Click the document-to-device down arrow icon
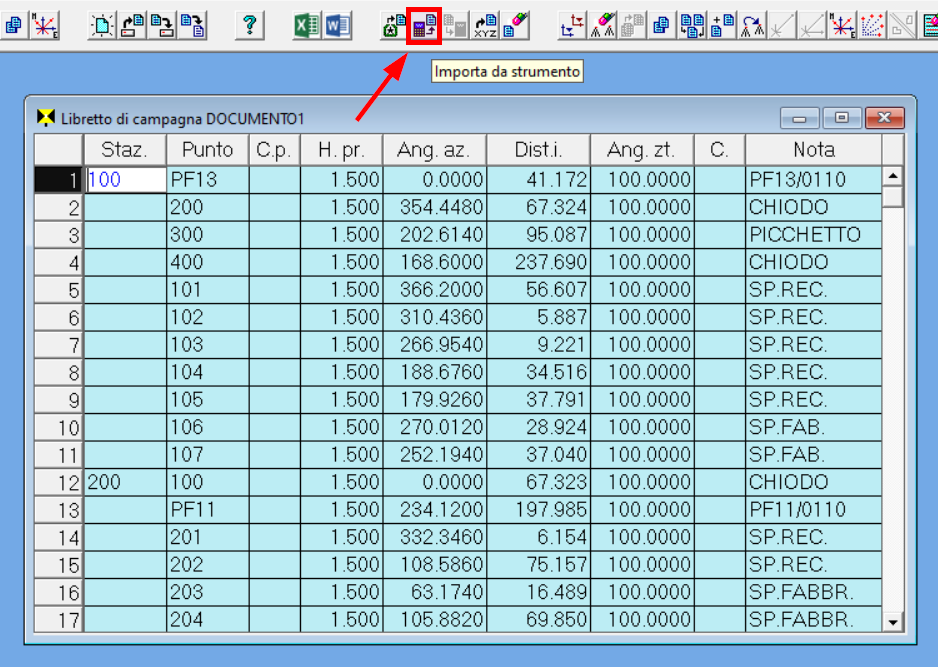Viewport: 938px width, 667px height. click(162, 26)
